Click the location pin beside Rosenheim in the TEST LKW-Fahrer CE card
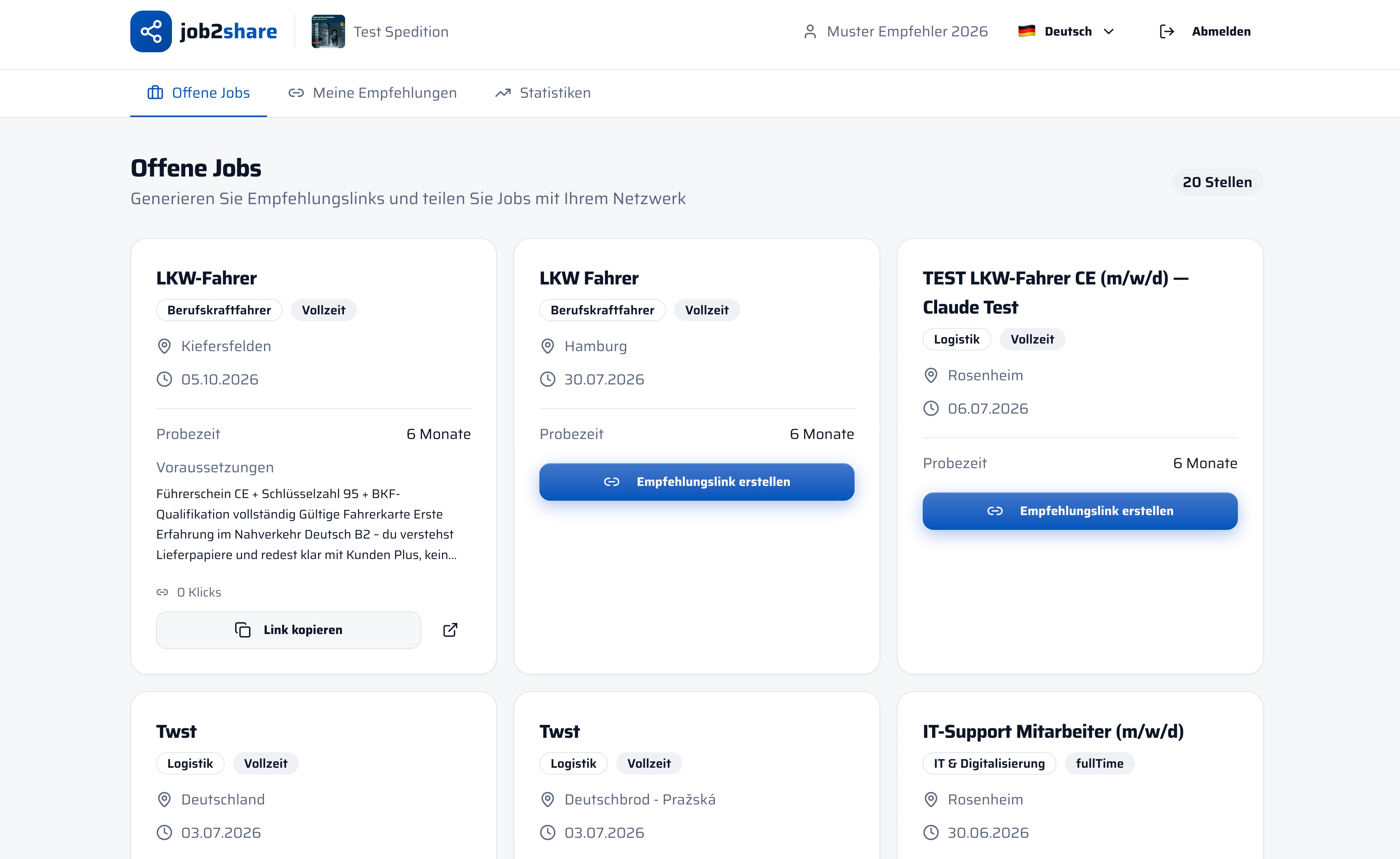1400x859 pixels. tap(931, 375)
